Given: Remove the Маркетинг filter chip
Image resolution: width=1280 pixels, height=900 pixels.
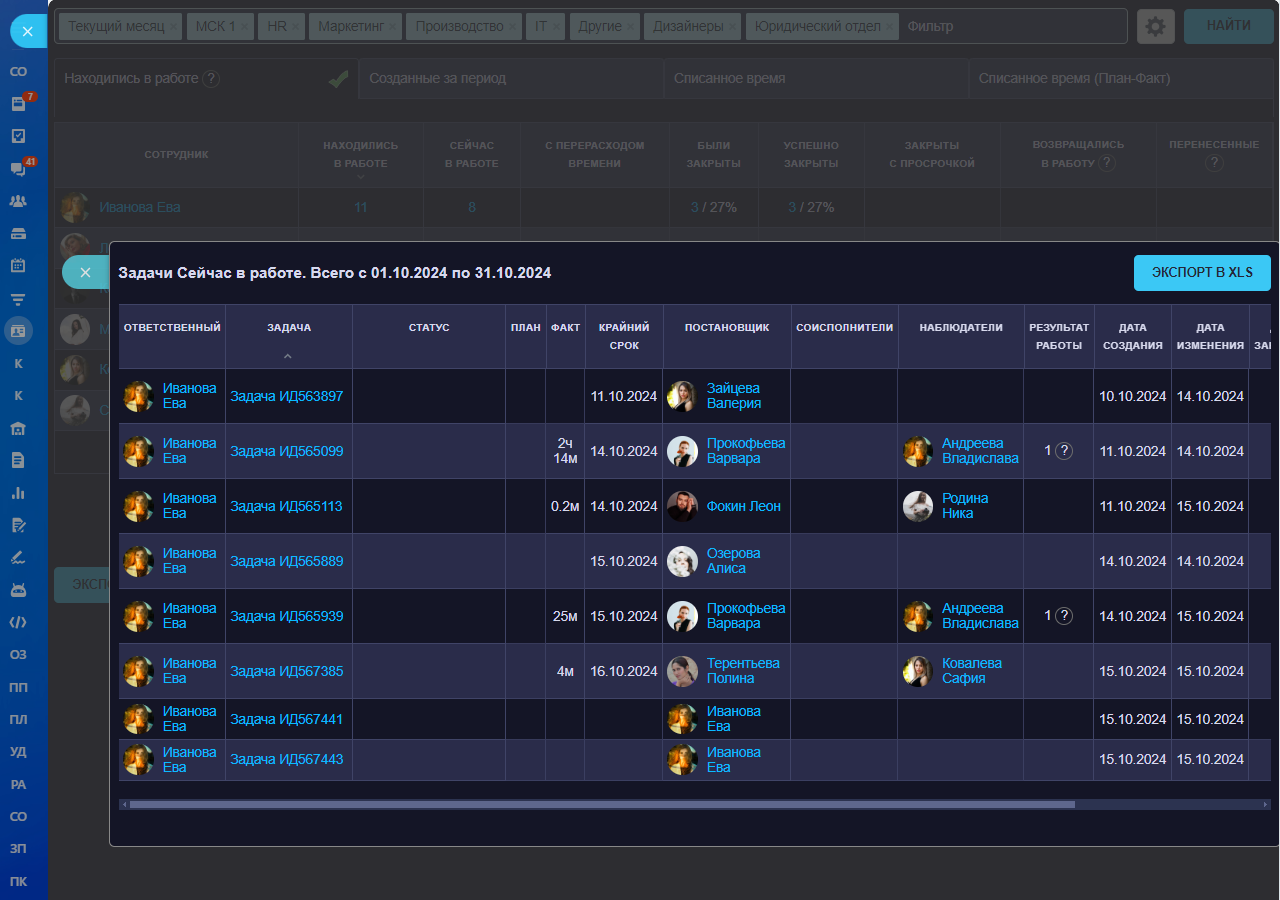Looking at the screenshot, I should pyautogui.click(x=393, y=27).
